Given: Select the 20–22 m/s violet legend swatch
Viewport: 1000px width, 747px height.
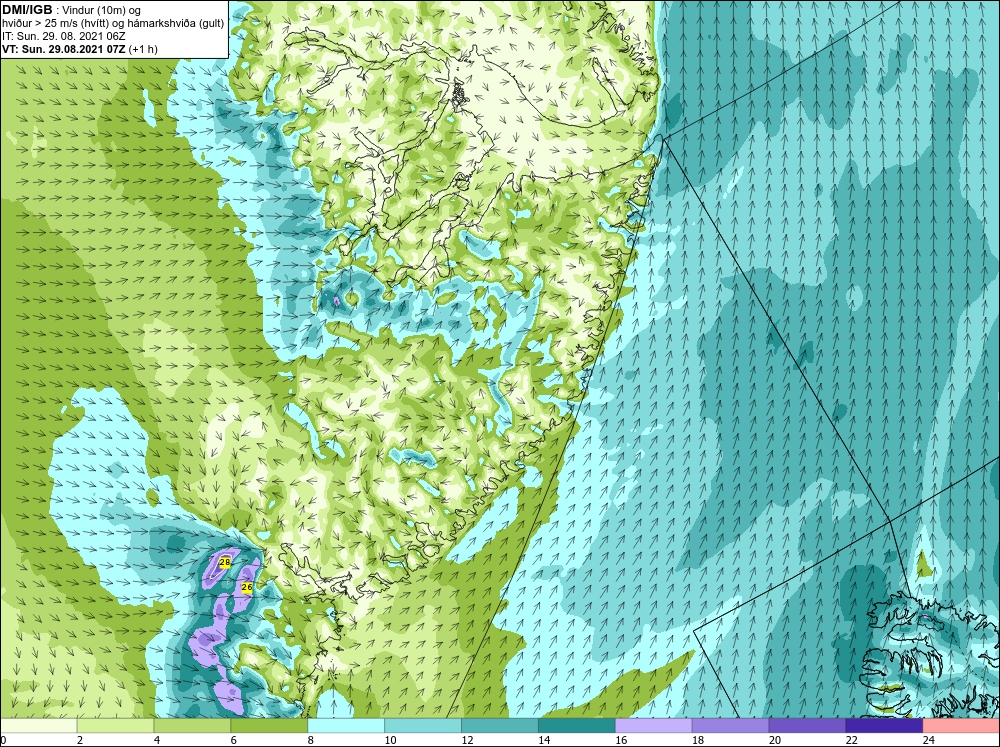Looking at the screenshot, I should (807, 725).
